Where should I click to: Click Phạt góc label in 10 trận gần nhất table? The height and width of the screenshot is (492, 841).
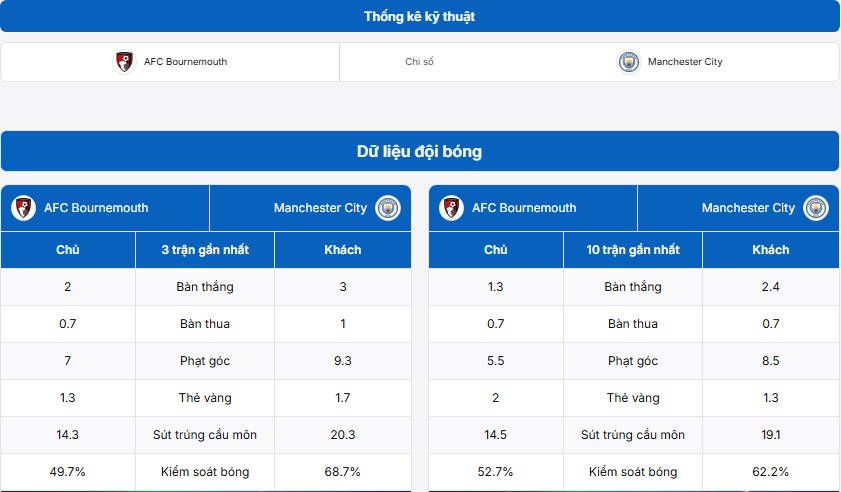click(x=633, y=361)
